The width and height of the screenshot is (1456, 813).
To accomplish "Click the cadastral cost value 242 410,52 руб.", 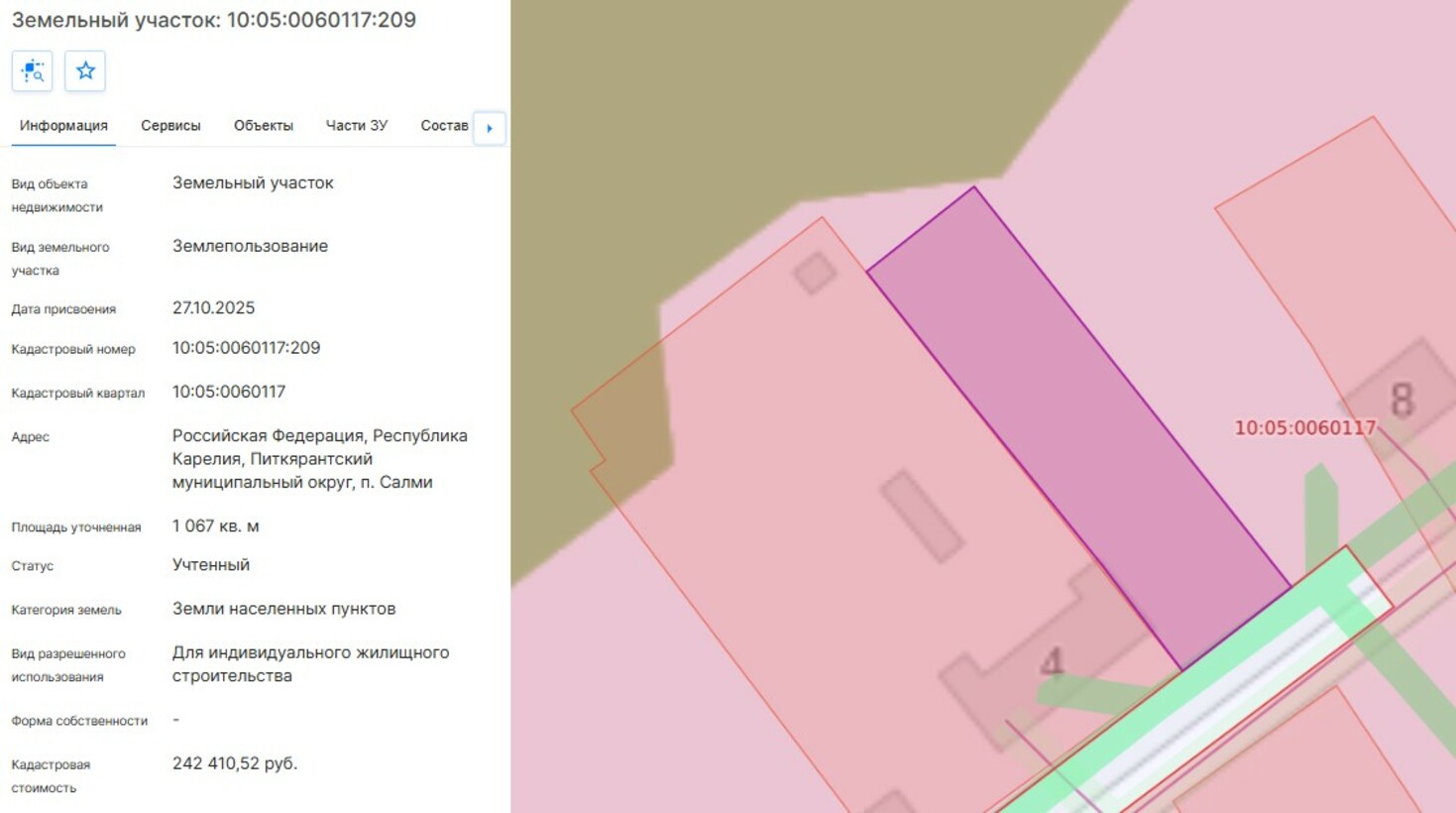I will tap(234, 763).
